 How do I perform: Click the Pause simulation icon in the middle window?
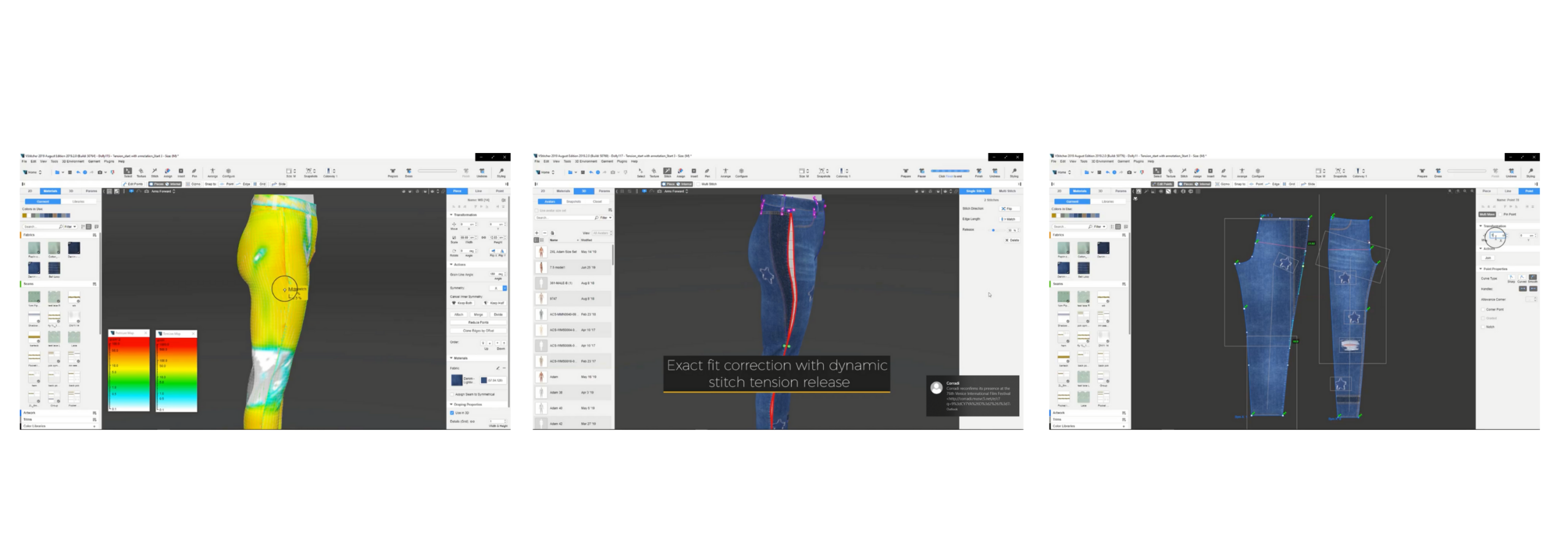921,172
